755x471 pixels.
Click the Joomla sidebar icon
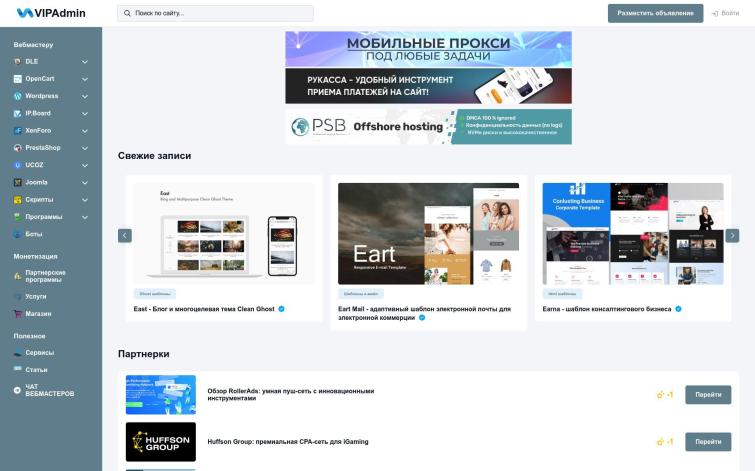[x=17, y=183]
